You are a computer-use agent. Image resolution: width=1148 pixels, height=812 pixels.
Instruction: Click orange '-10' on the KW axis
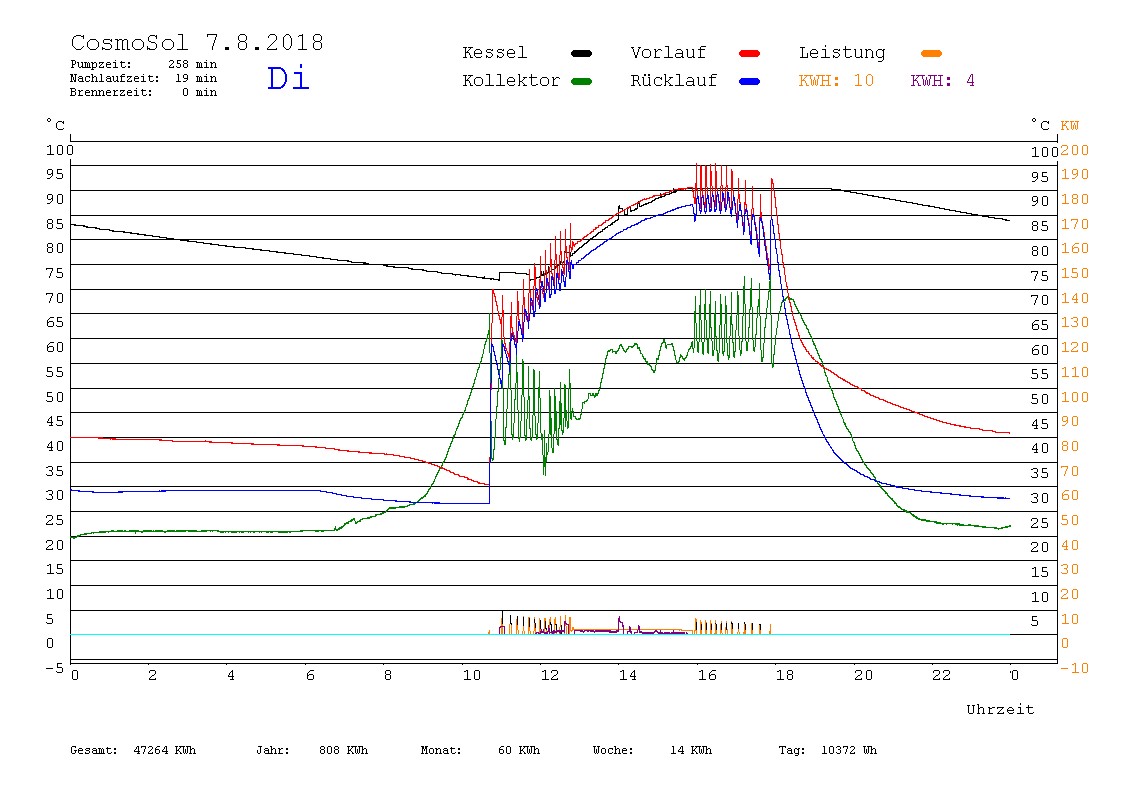[1075, 668]
